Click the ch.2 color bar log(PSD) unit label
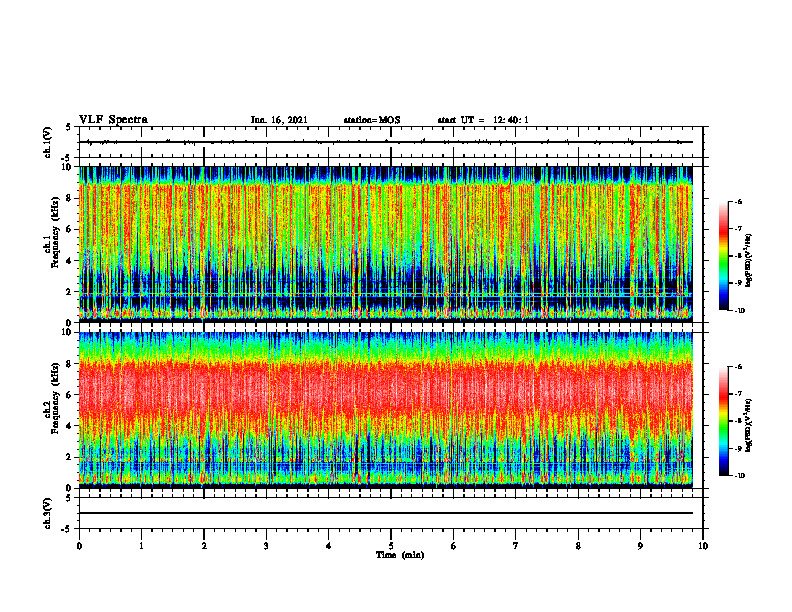792x612 pixels. tap(749, 425)
